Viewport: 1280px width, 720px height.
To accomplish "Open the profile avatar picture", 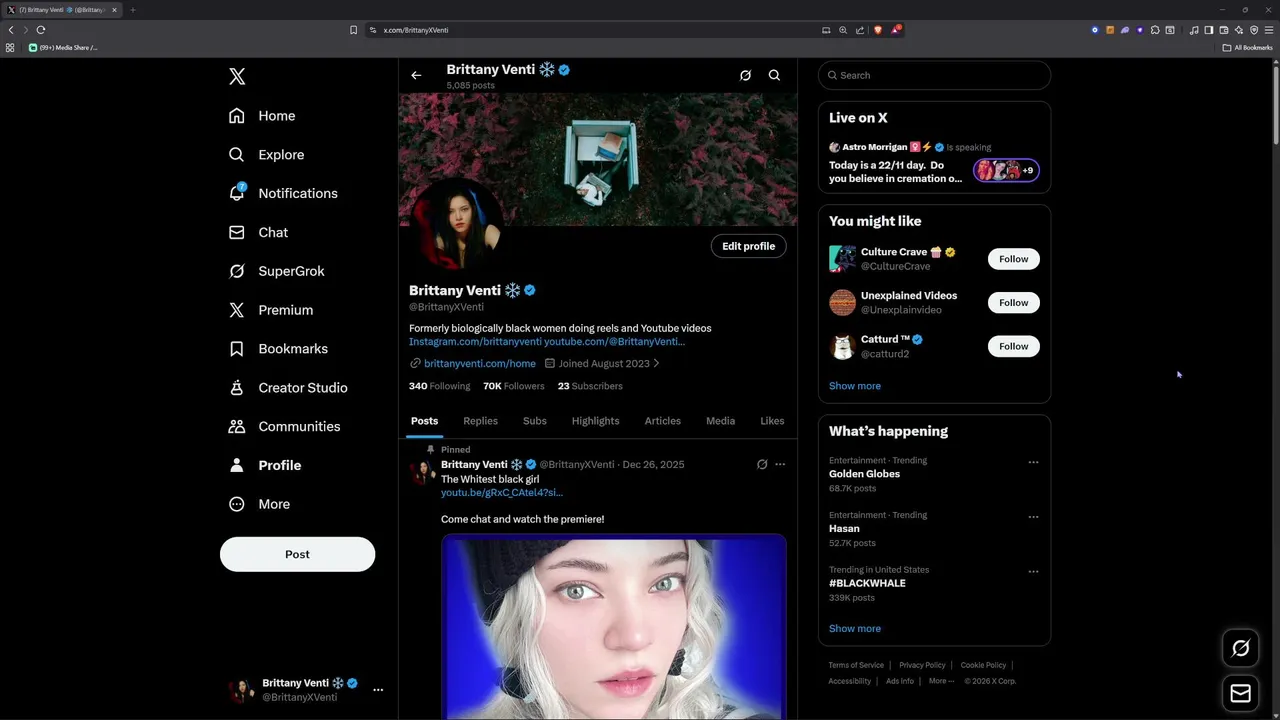I will pos(459,226).
